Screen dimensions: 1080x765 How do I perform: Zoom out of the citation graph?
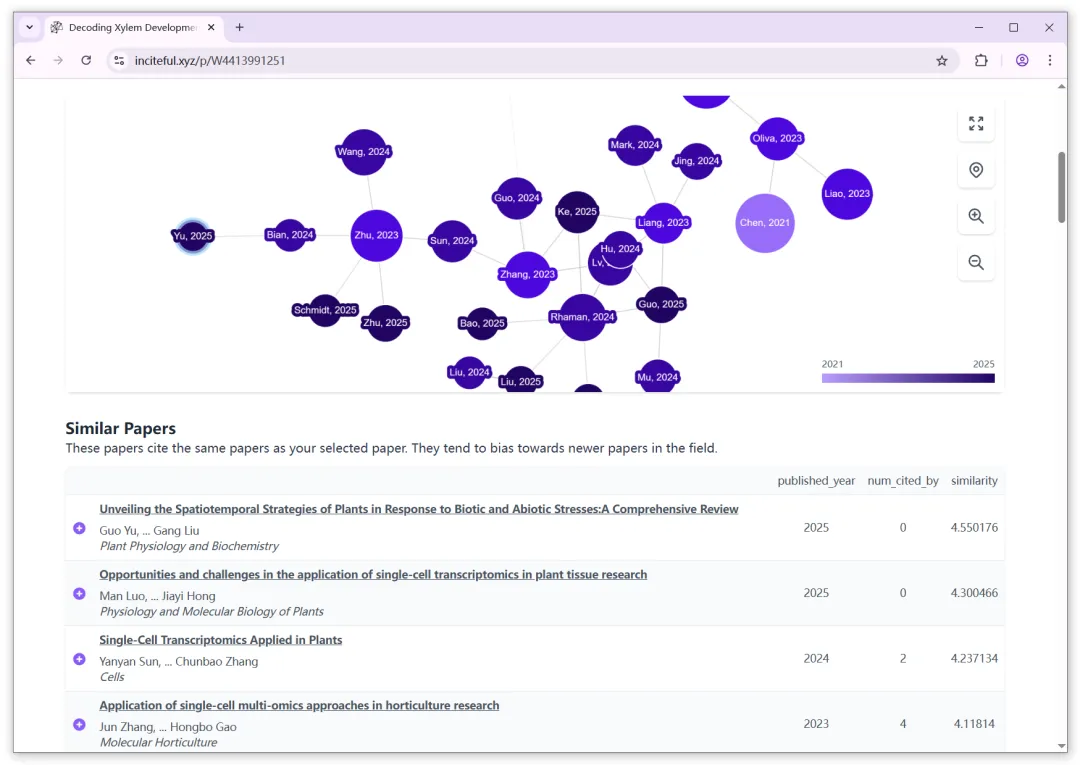click(975, 262)
